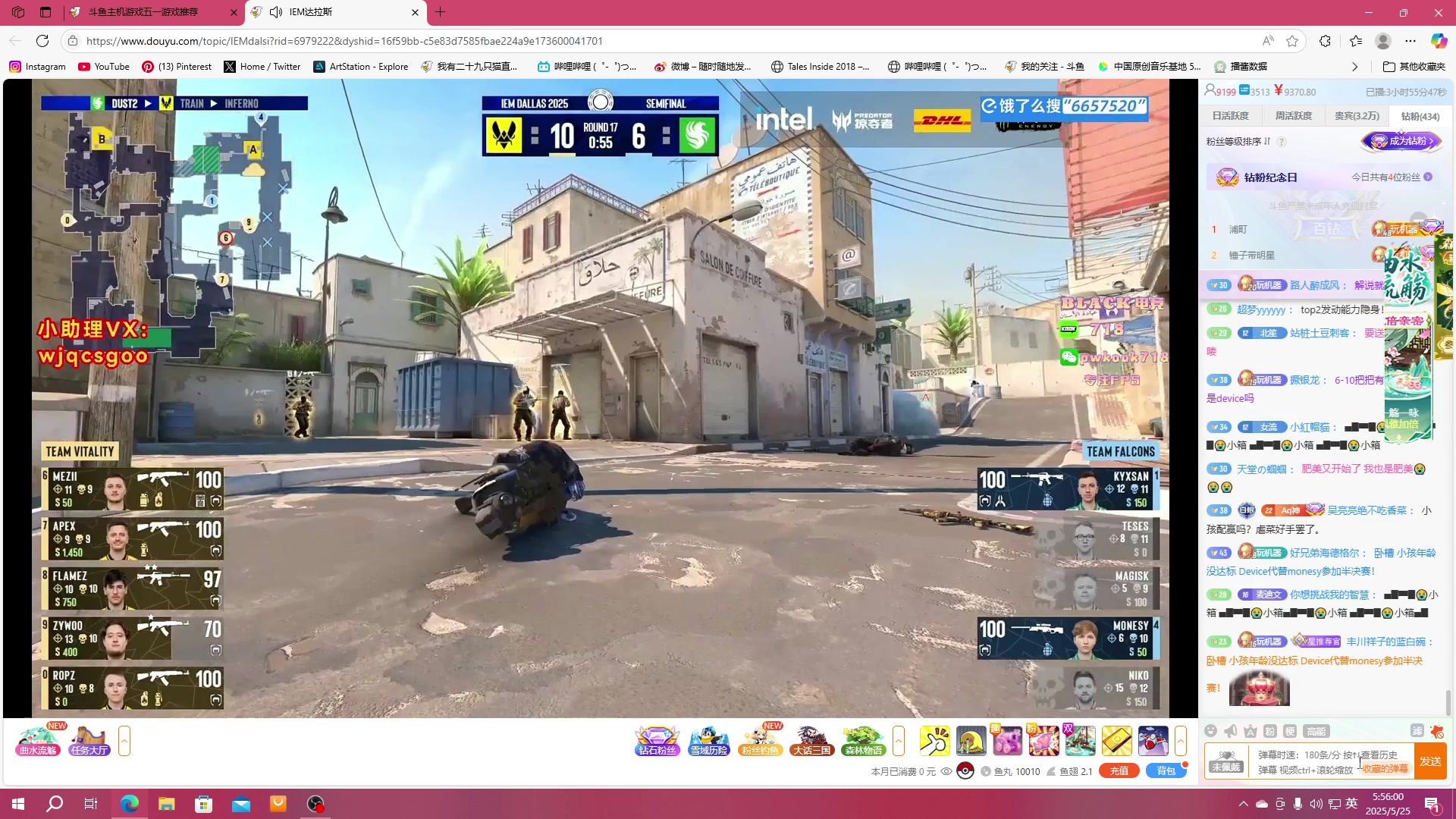Screen dimensions: 1456x819
Task: Click the 成为钻粉 button
Action: point(1401,141)
